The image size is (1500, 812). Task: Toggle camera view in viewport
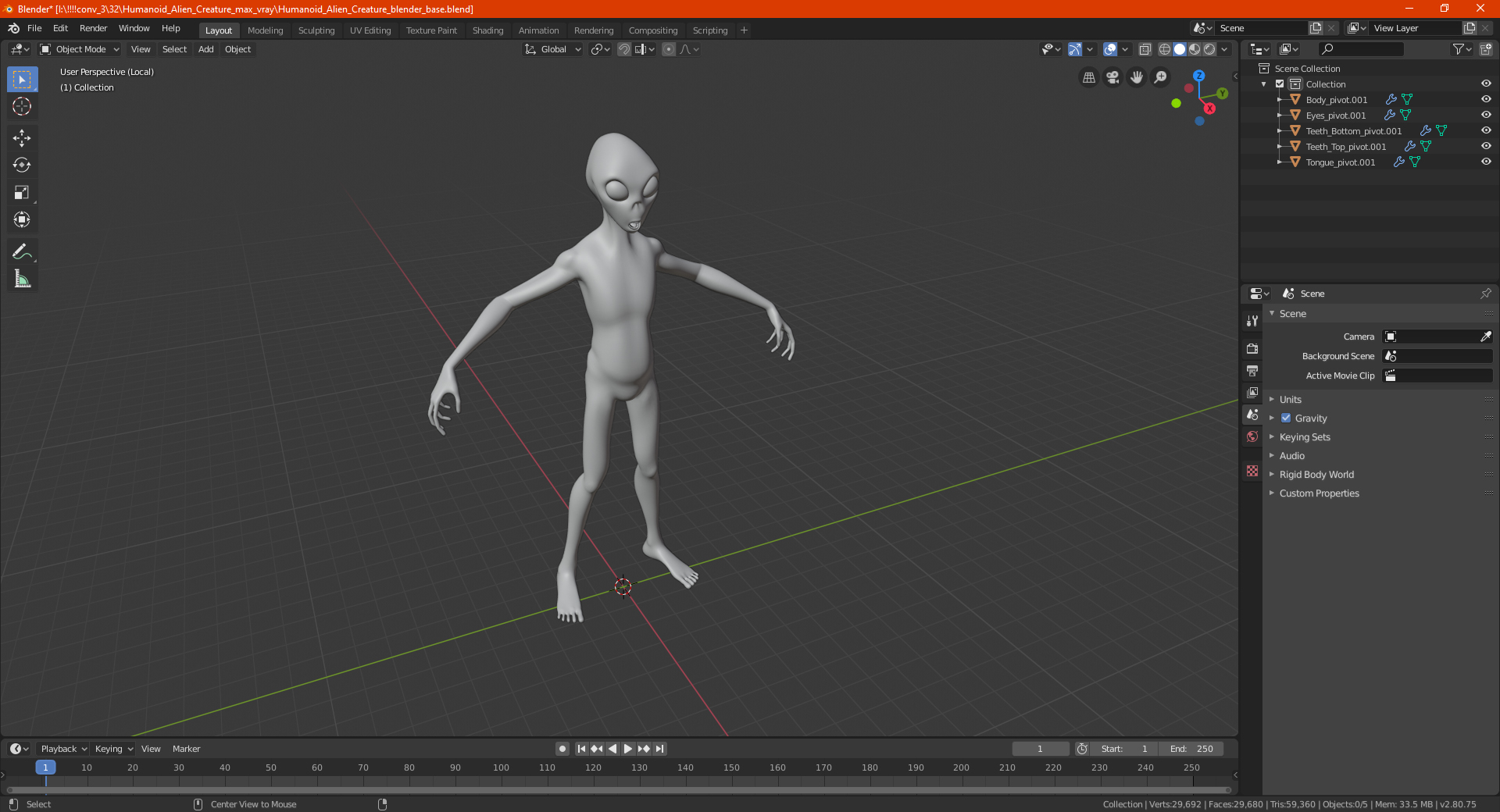1112,77
